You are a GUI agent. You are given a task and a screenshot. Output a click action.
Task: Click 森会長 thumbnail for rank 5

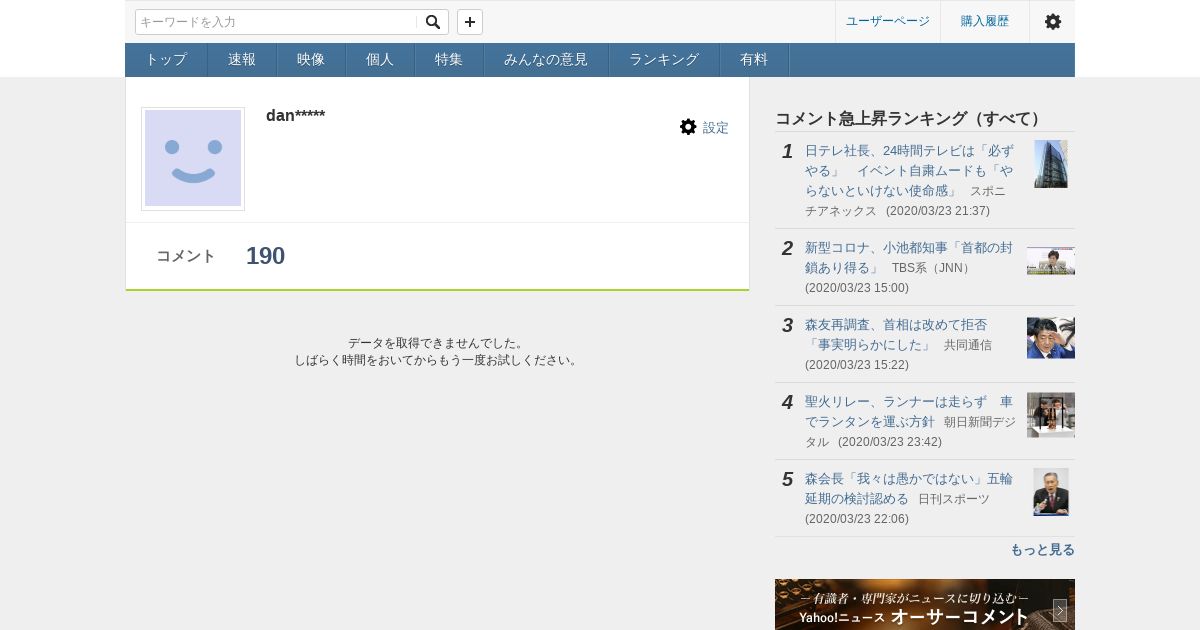(x=1051, y=492)
